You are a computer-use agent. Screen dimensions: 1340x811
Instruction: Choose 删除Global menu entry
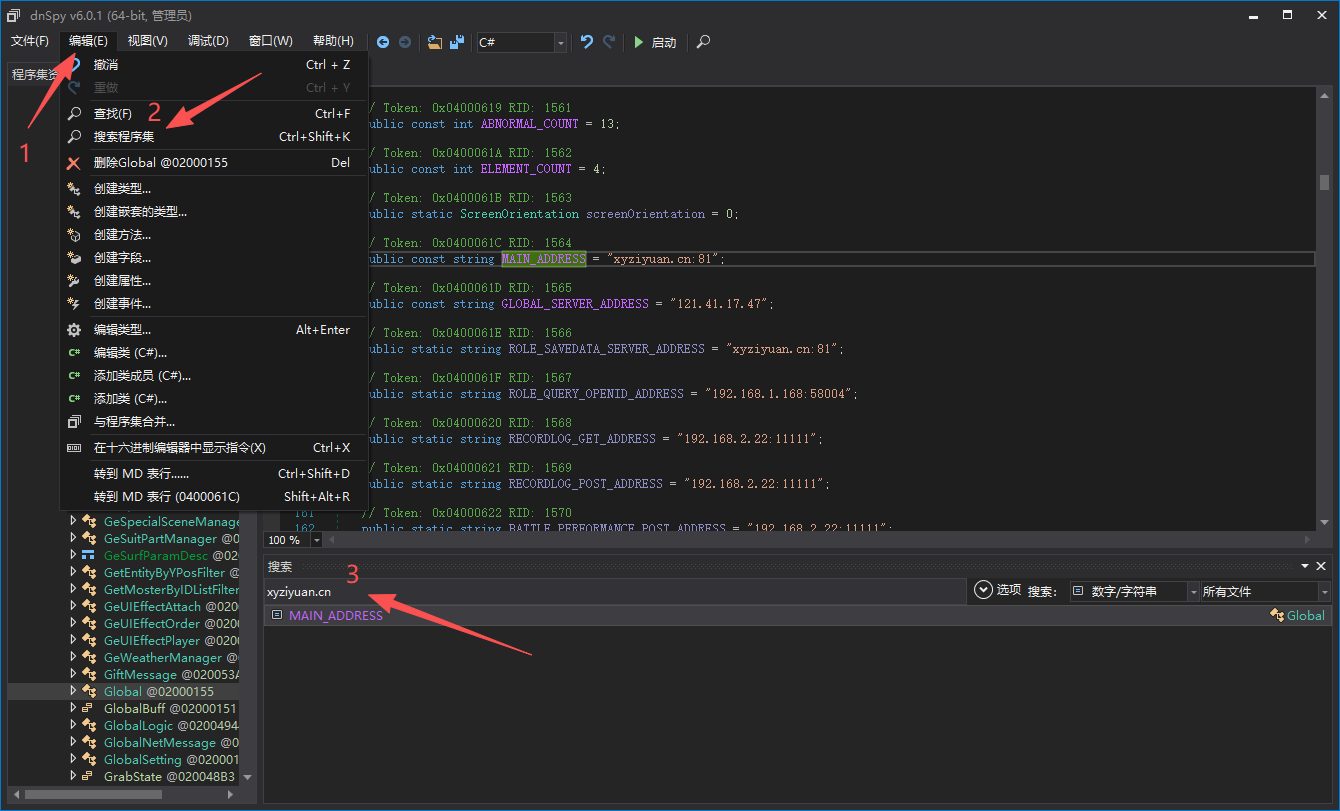coord(160,163)
